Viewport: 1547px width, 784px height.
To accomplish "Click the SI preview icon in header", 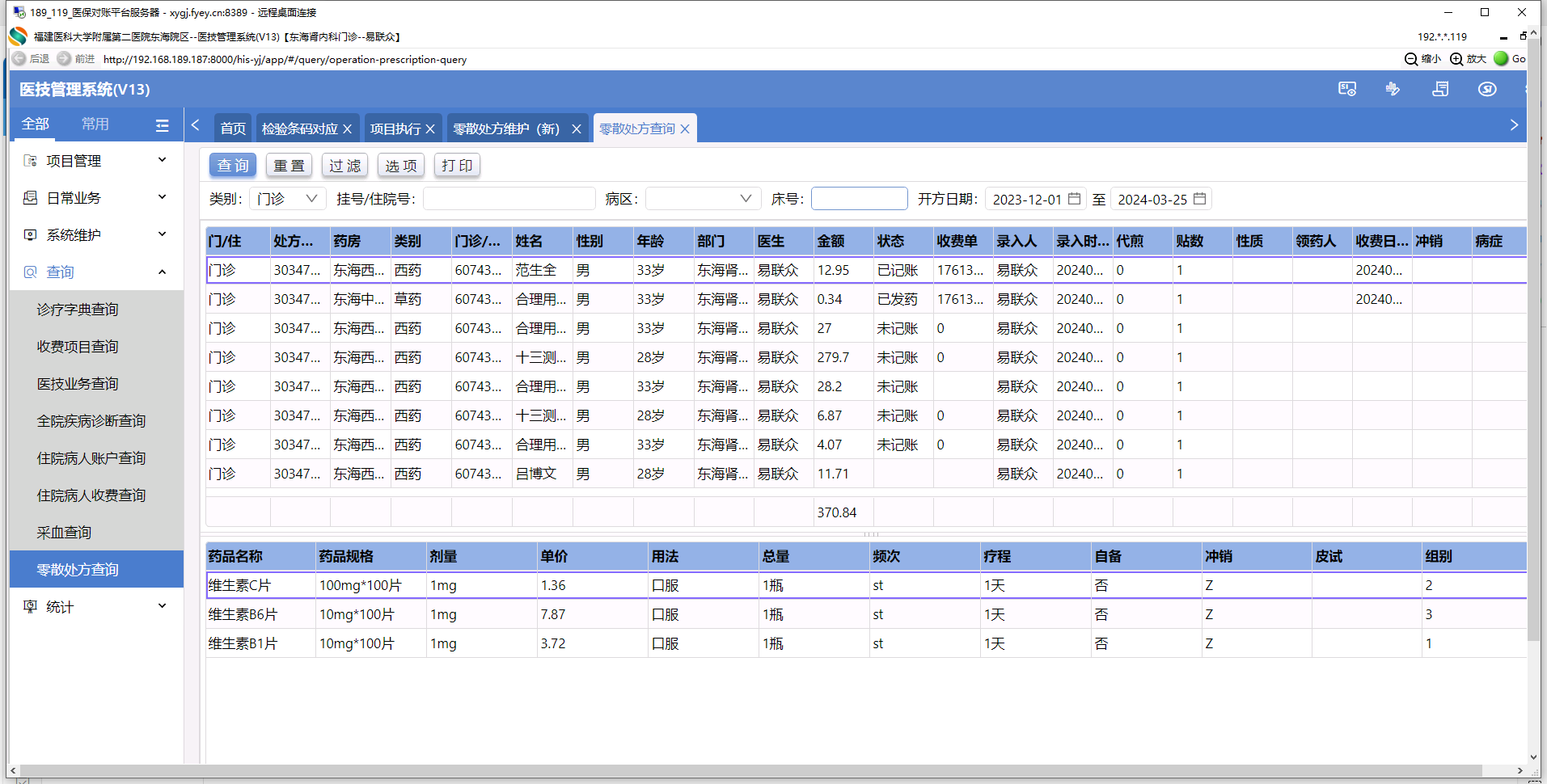I will (1346, 89).
